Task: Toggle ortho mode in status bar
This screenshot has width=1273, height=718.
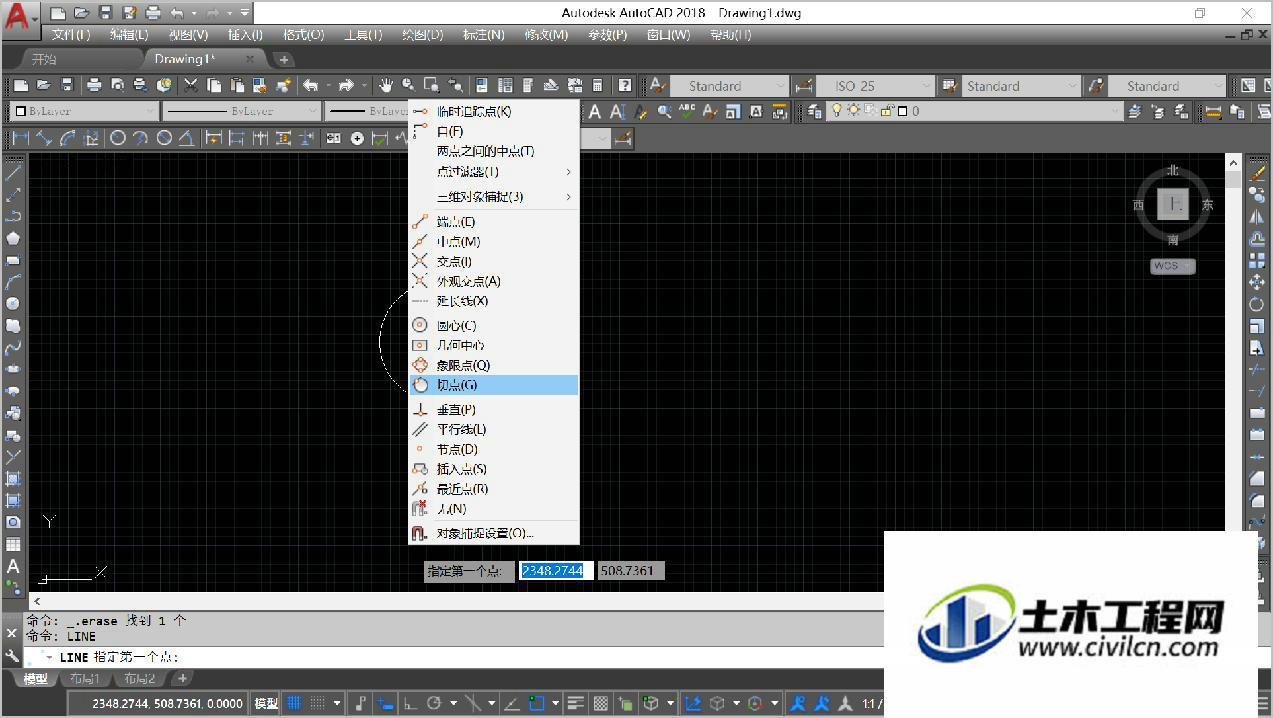Action: point(409,703)
